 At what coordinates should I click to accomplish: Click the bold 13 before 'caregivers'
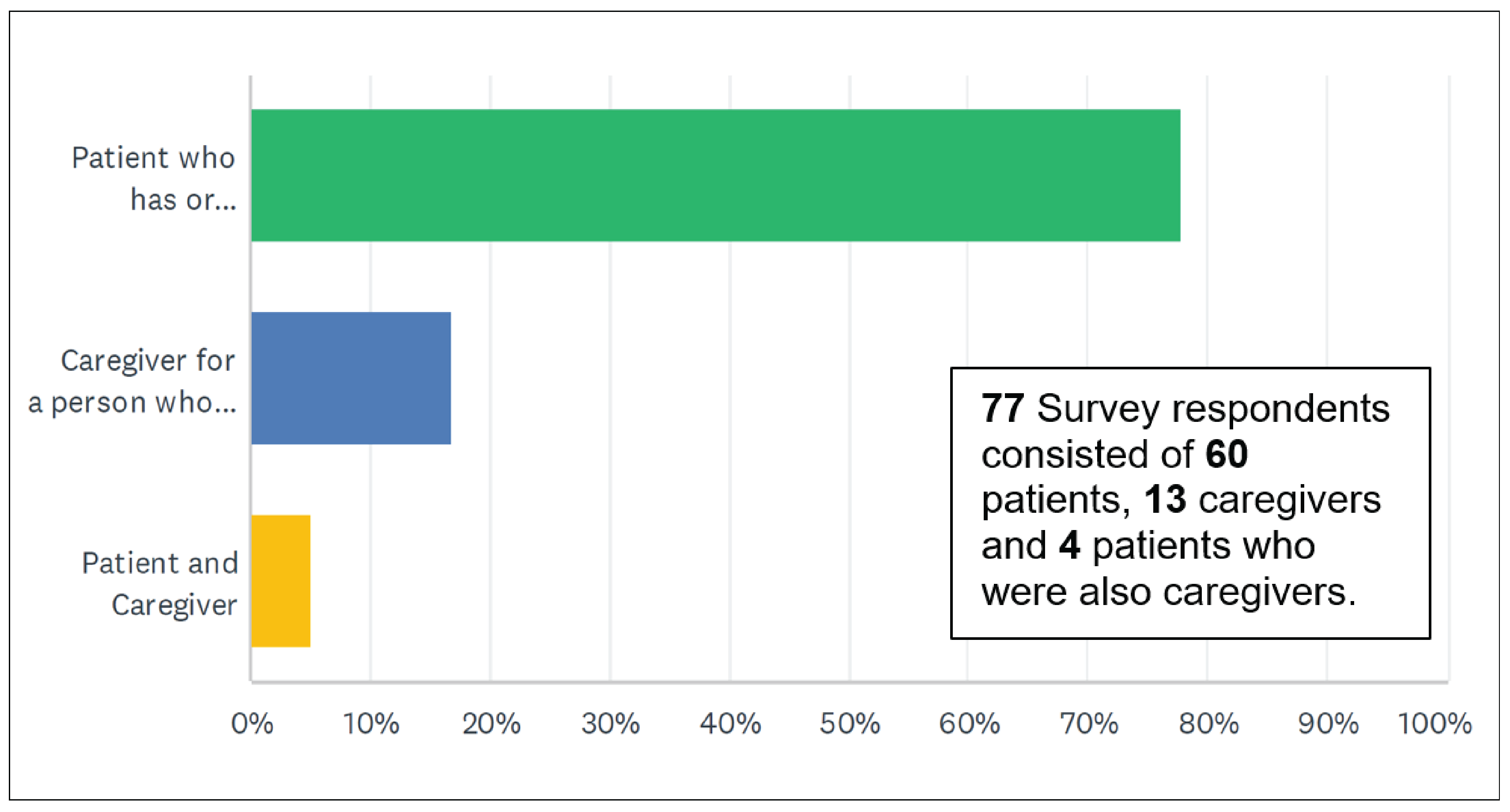[1165, 500]
